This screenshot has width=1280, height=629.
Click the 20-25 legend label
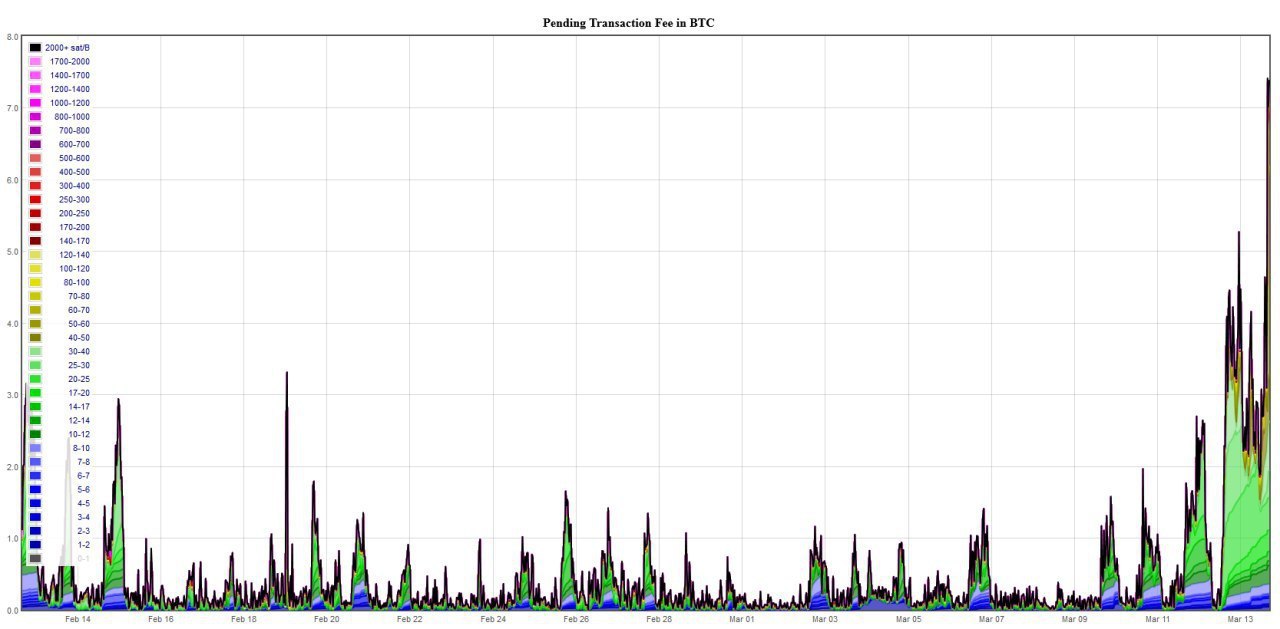coord(78,379)
